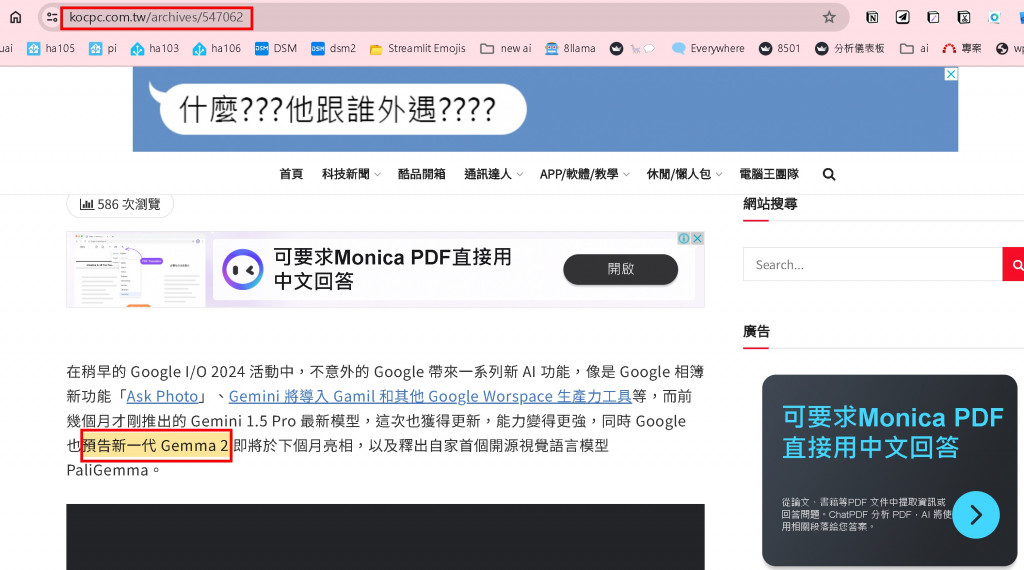
Task: Click the browser home icon
Action: 15,17
